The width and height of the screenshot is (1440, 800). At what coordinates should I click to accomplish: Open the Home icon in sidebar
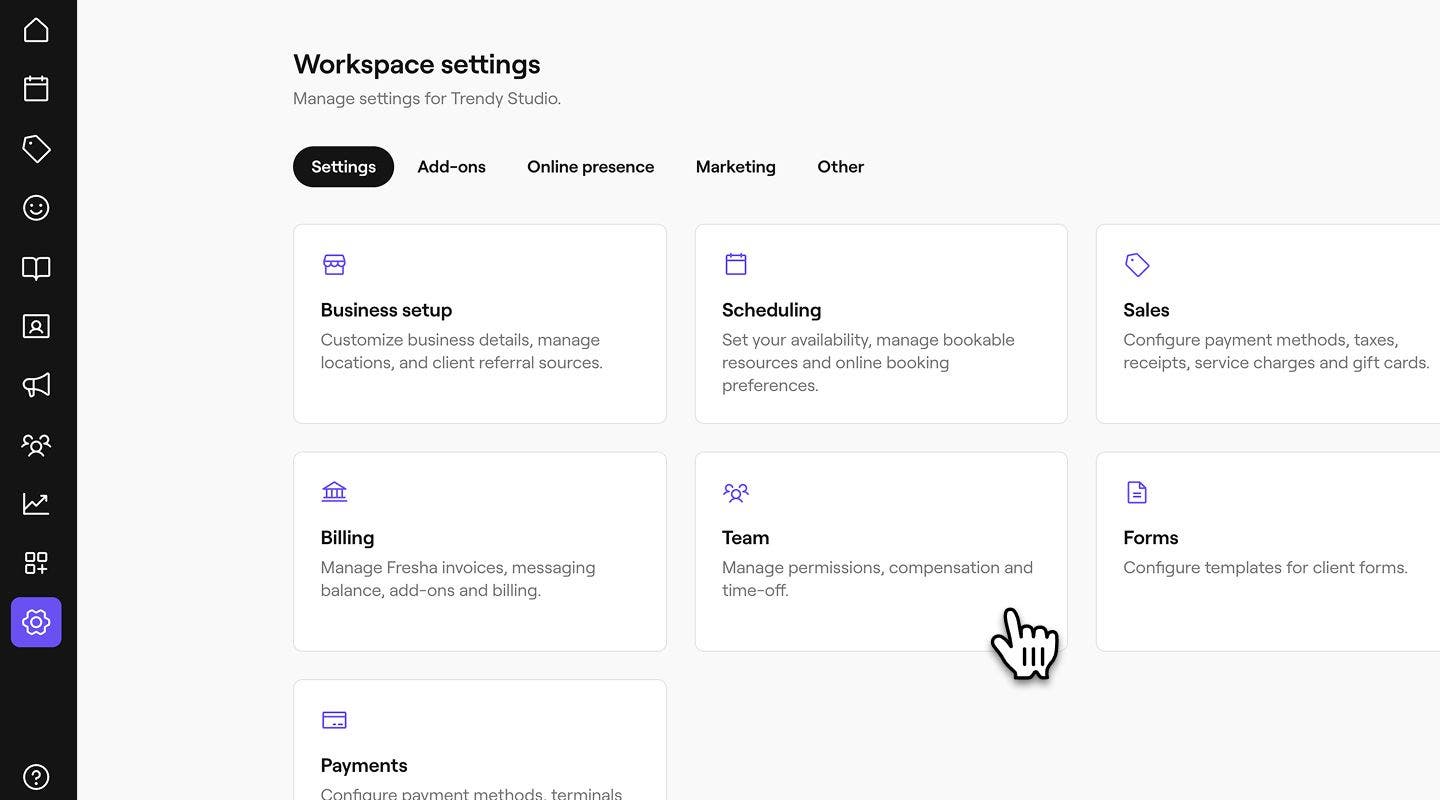click(x=36, y=30)
